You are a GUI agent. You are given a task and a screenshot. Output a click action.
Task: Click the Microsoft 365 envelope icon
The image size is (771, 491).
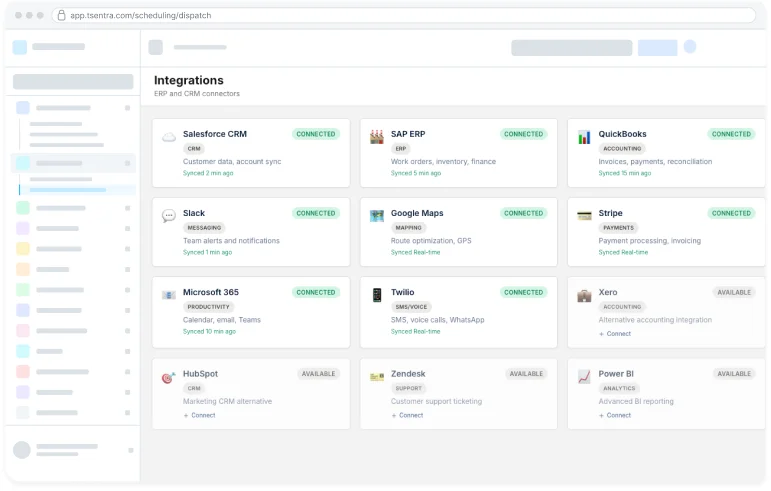(169, 295)
